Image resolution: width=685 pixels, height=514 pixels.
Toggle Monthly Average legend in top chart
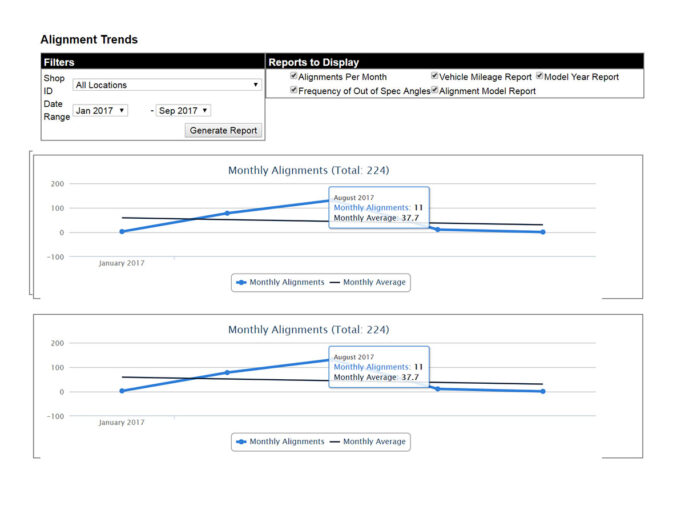367,282
